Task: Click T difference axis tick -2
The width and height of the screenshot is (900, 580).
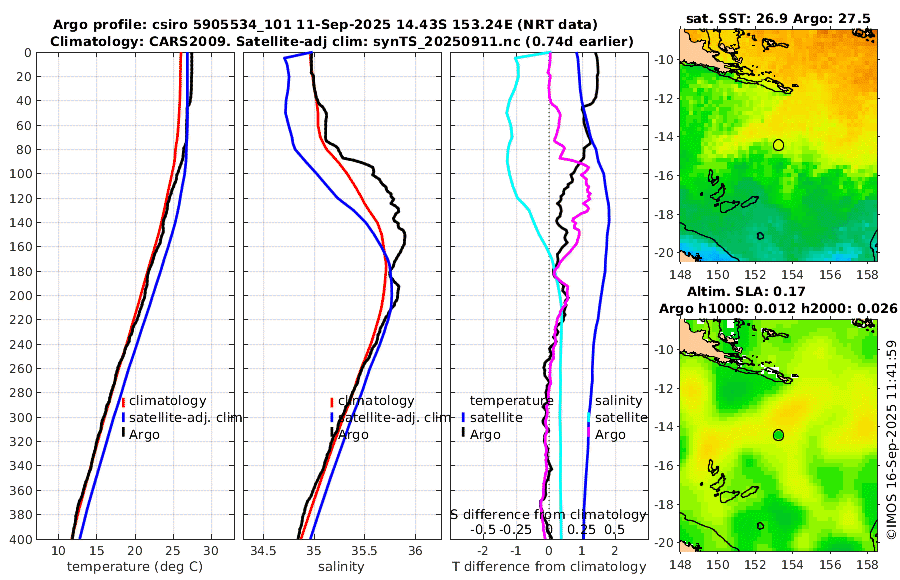Action: coord(483,551)
